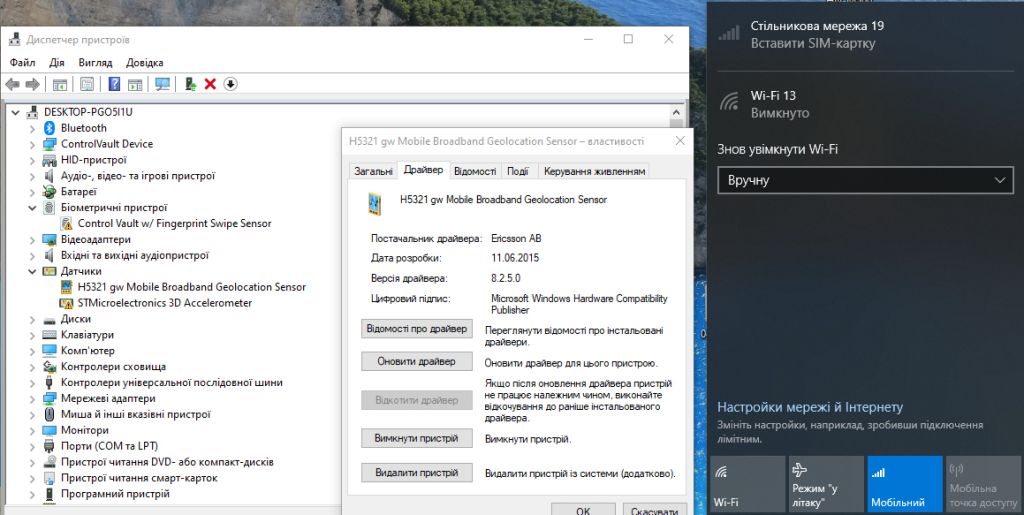The width and height of the screenshot is (1024, 515).
Task: Collapse the Датчики node
Action: point(32,272)
